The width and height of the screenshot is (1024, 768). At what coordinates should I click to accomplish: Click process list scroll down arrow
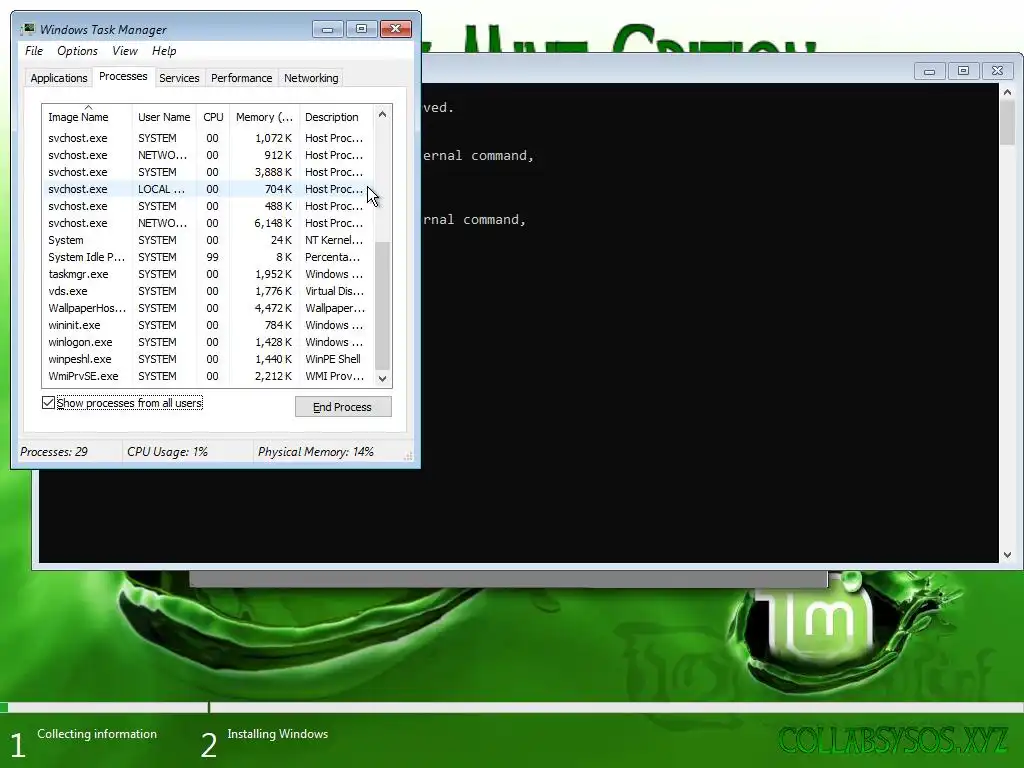(383, 378)
